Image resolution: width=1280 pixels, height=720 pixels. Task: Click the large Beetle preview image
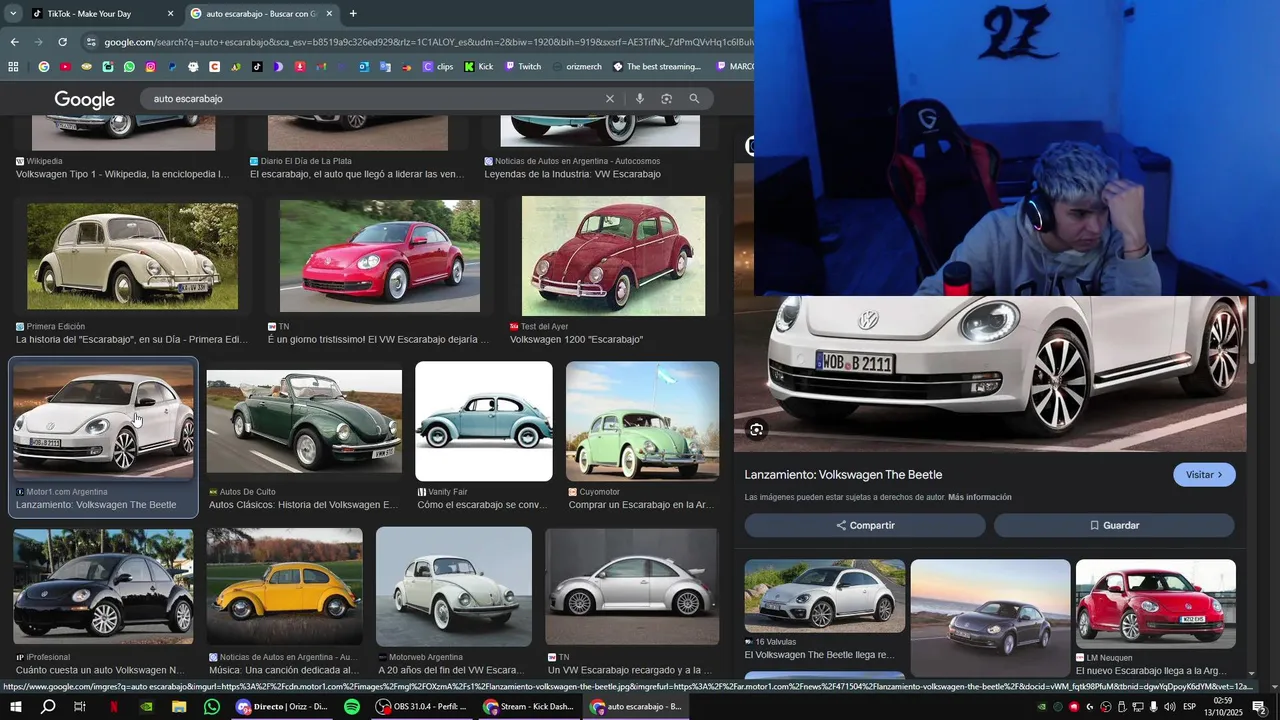(x=990, y=373)
